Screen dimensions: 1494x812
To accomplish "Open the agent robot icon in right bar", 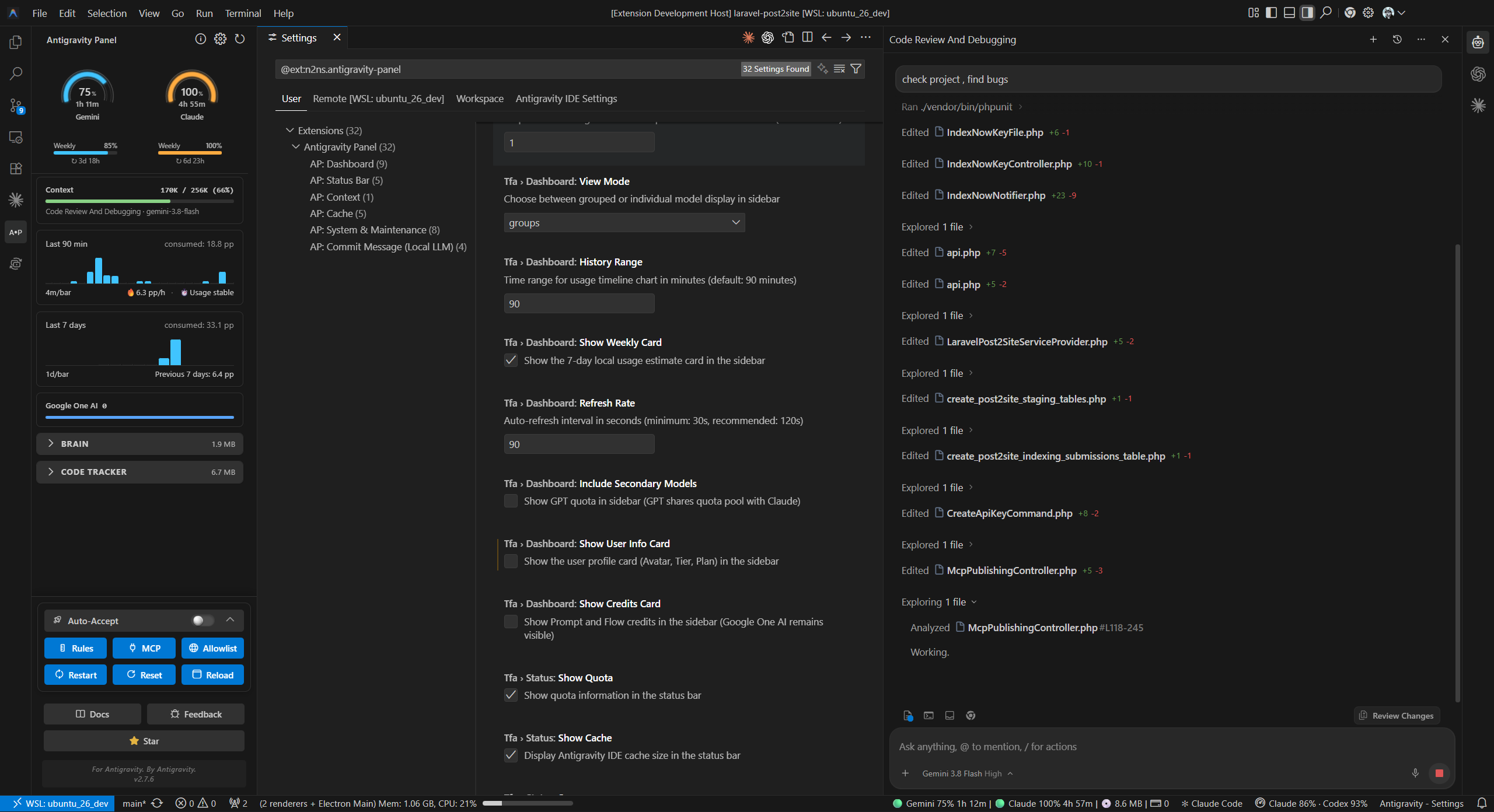I will click(x=1478, y=42).
